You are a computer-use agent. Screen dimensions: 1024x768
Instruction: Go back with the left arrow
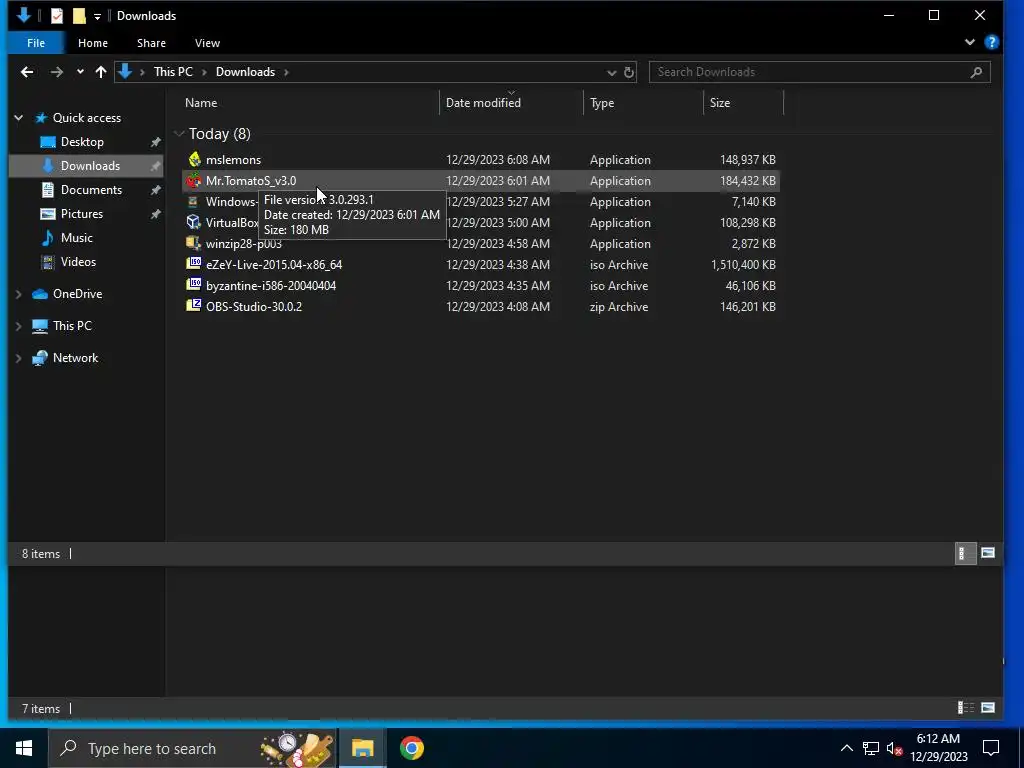pyautogui.click(x=27, y=72)
